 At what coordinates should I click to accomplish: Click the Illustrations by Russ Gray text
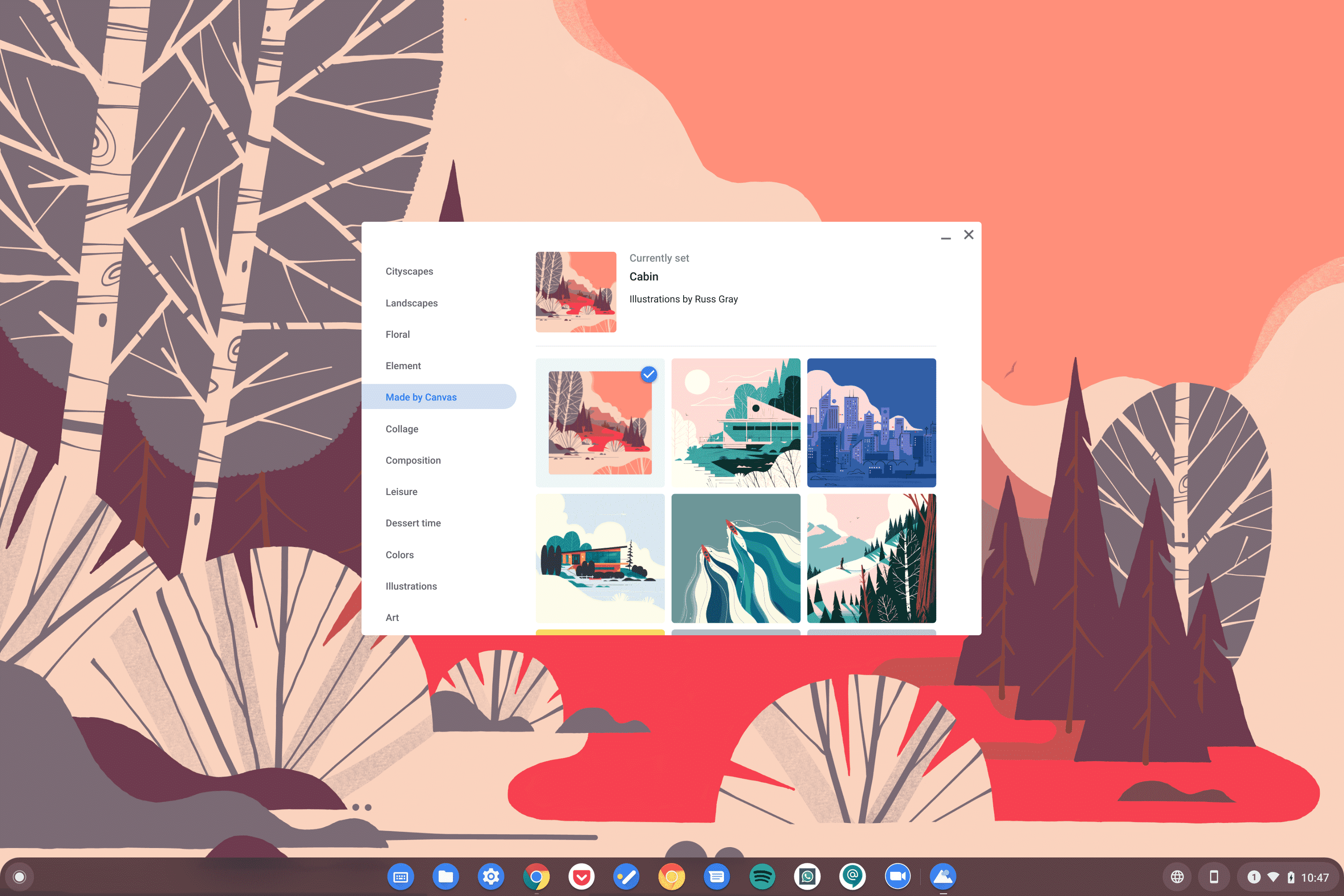(684, 299)
